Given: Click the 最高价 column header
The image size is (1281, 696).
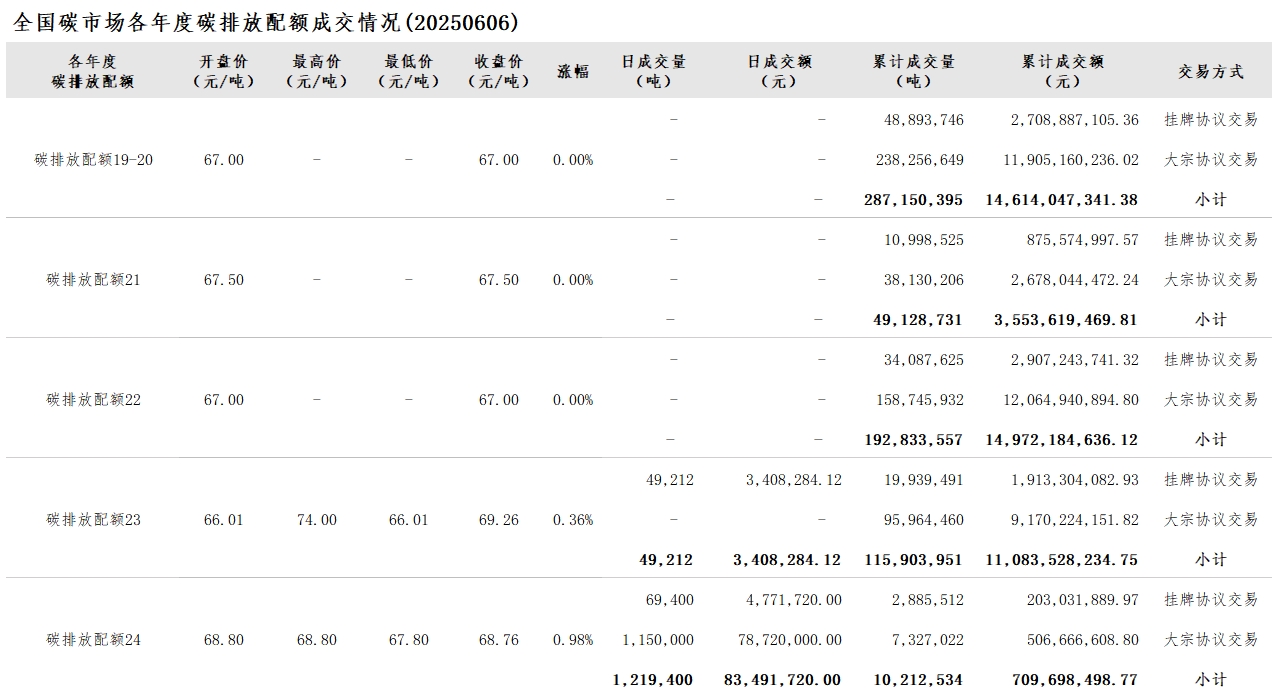Looking at the screenshot, I should tap(316, 71).
